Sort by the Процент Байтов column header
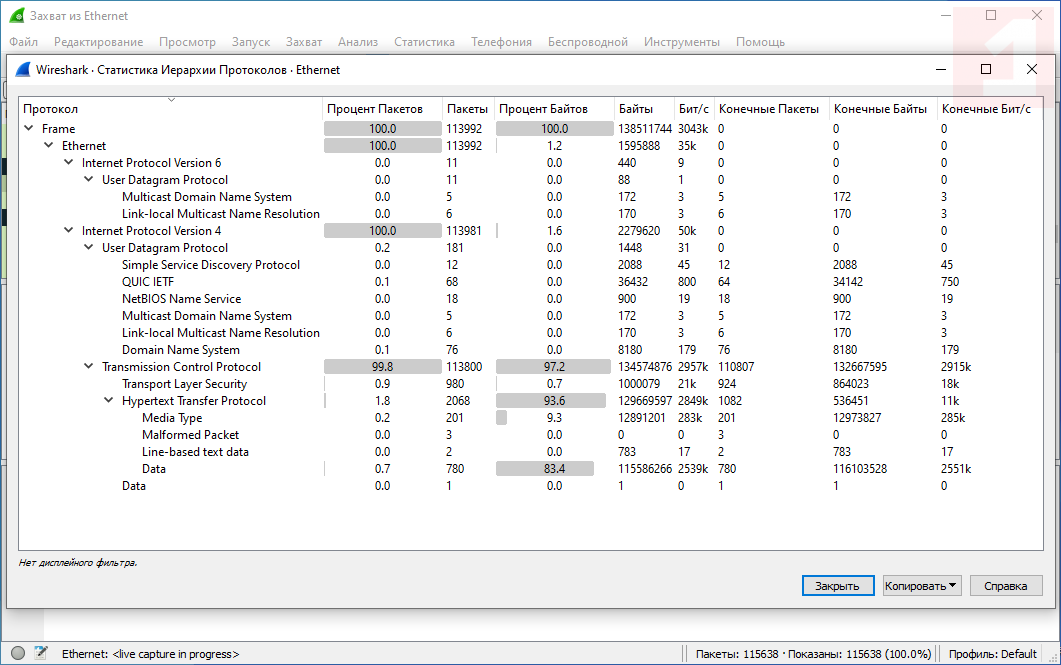Image resolution: width=1061 pixels, height=665 pixels. coord(554,108)
